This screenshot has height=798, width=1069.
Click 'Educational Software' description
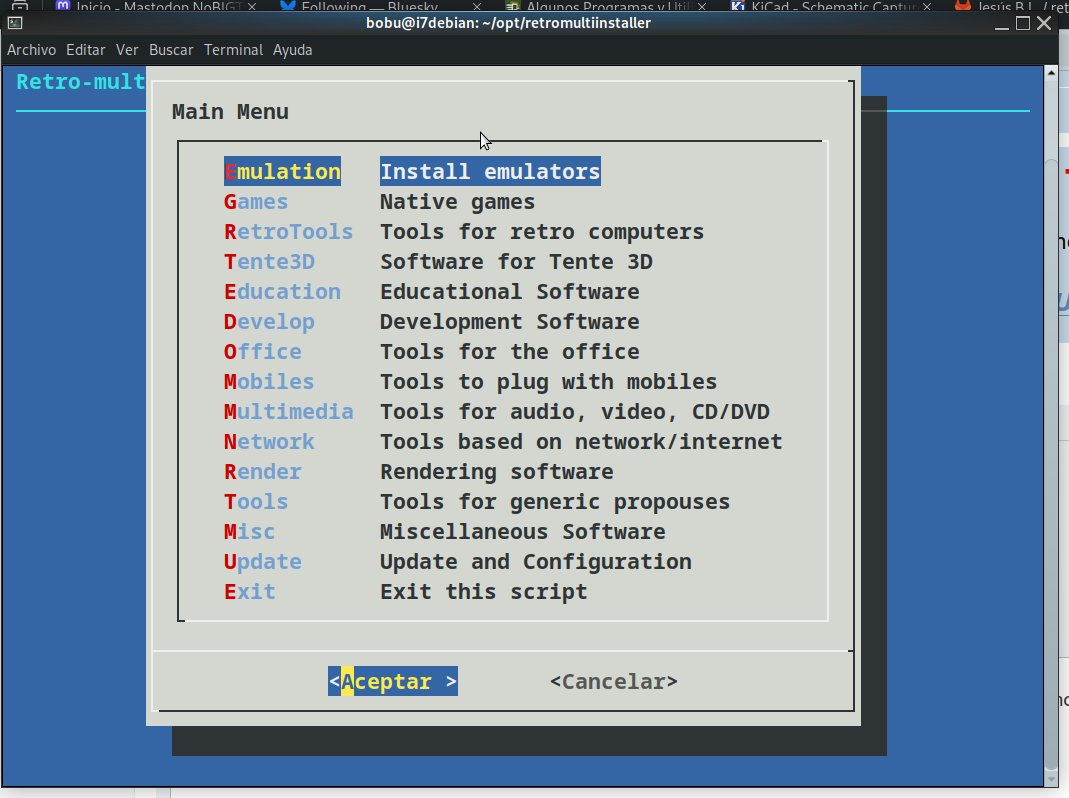(x=510, y=292)
